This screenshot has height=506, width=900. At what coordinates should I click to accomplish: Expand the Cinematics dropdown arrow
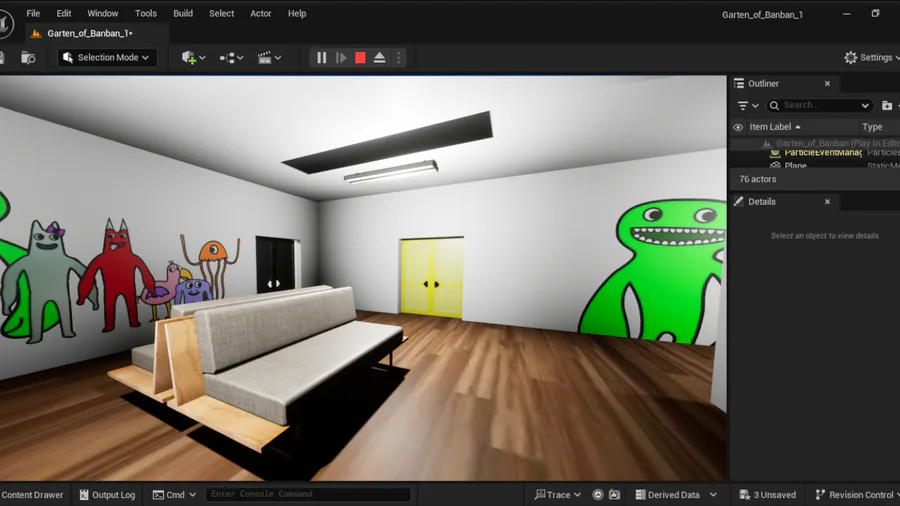pos(278,58)
